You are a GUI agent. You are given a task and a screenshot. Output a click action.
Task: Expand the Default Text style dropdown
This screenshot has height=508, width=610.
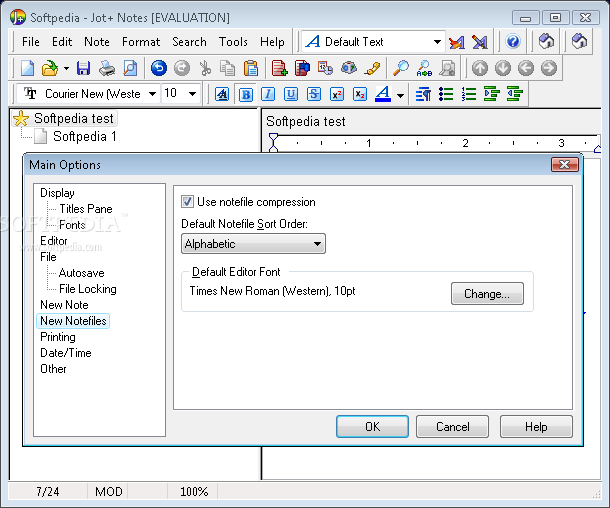click(x=437, y=42)
